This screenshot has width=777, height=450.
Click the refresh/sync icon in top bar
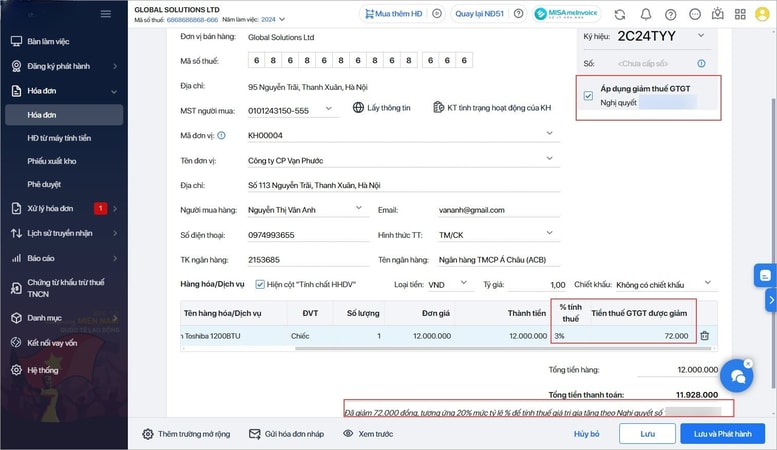pos(620,15)
